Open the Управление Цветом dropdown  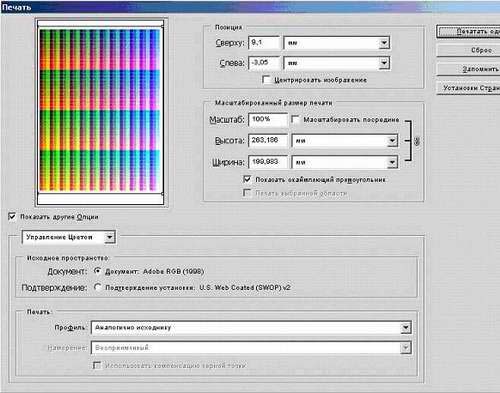click(x=68, y=237)
